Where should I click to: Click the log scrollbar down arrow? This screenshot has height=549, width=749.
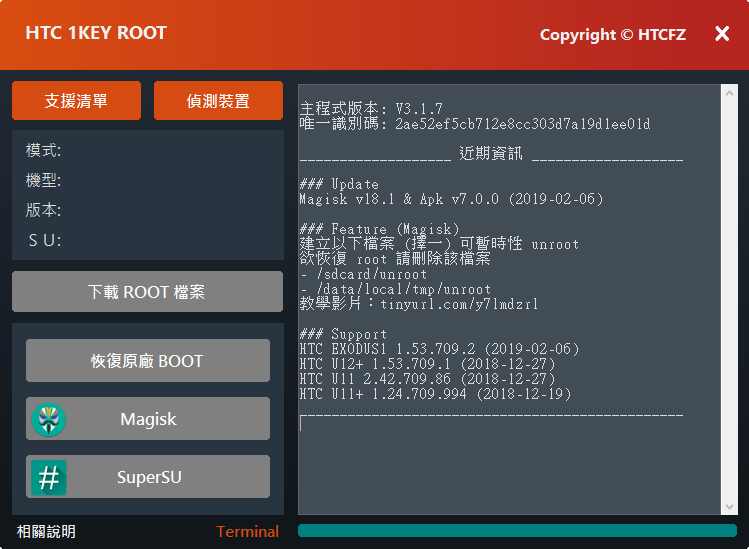pyautogui.click(x=729, y=506)
